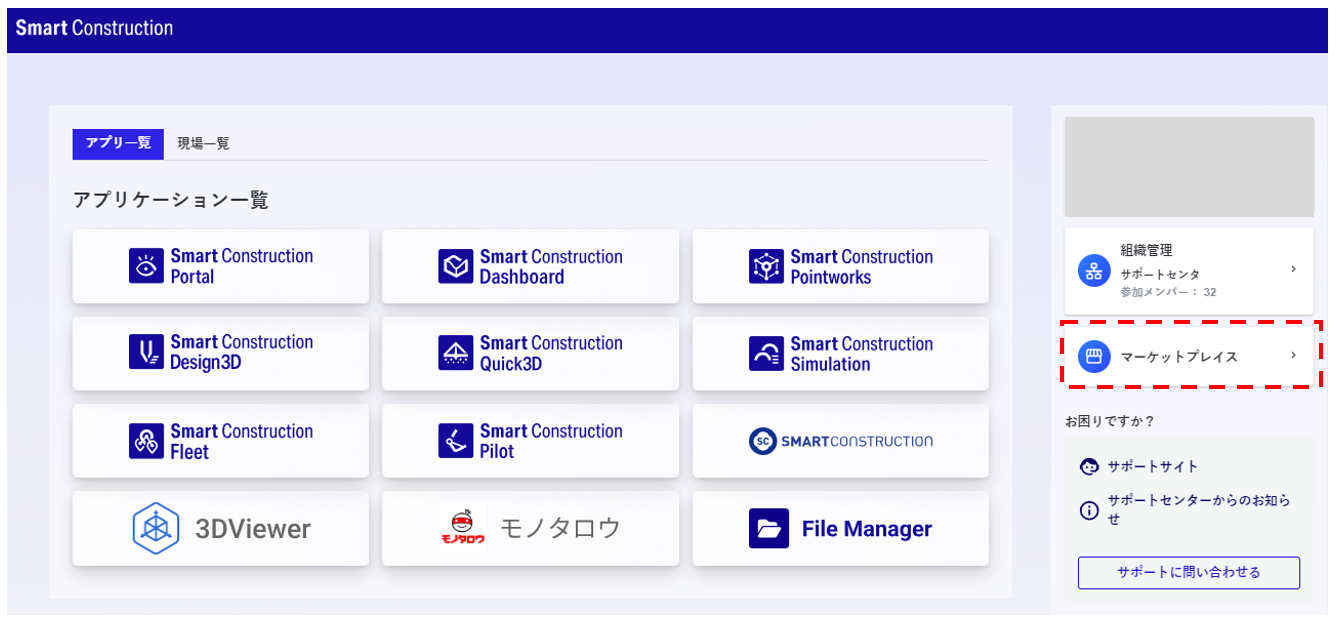Open the Smart Construction Pointworks icon
The height and width of the screenshot is (619, 1343).
point(766,266)
